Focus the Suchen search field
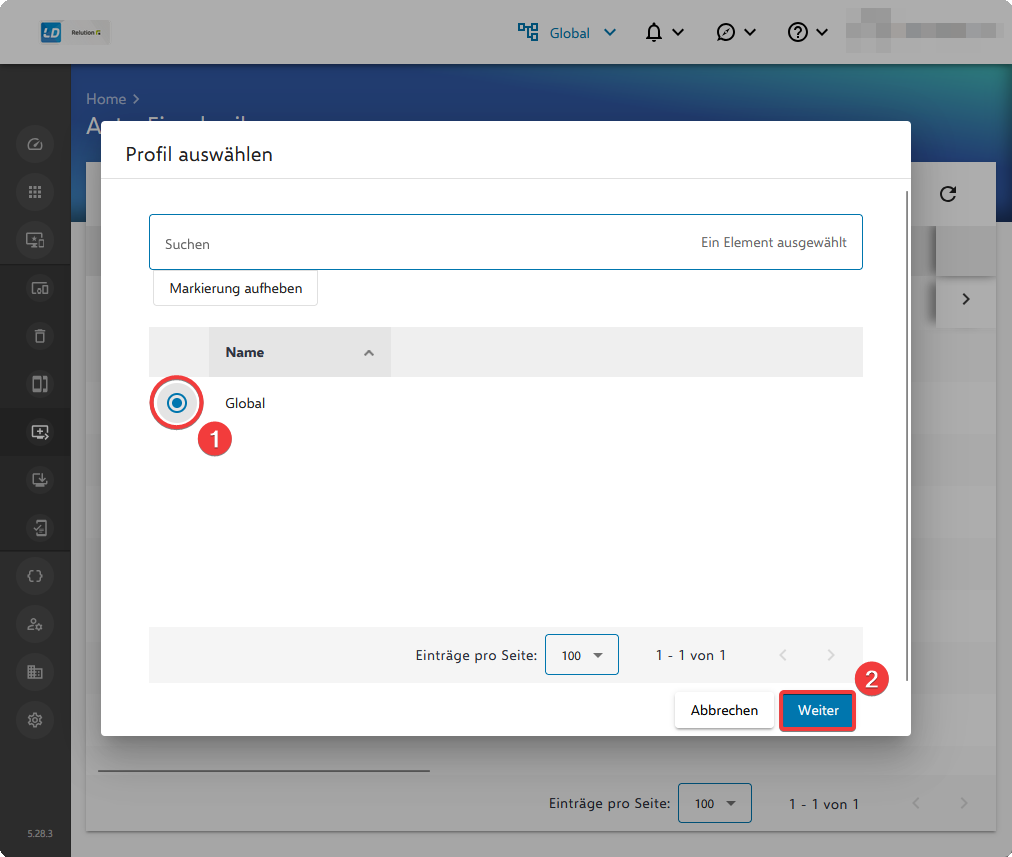The image size is (1012, 857). (505, 242)
